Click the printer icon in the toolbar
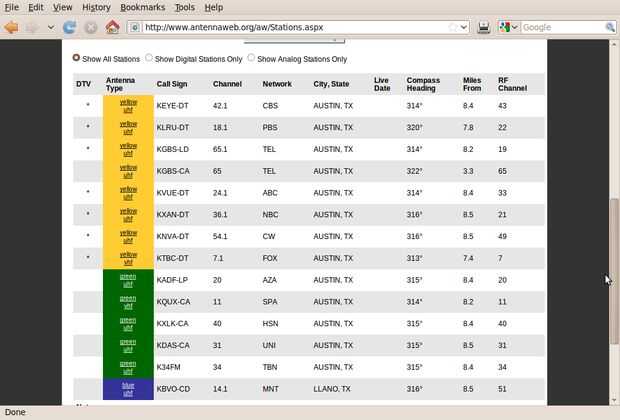This screenshot has width=620, height=420. [x=483, y=27]
